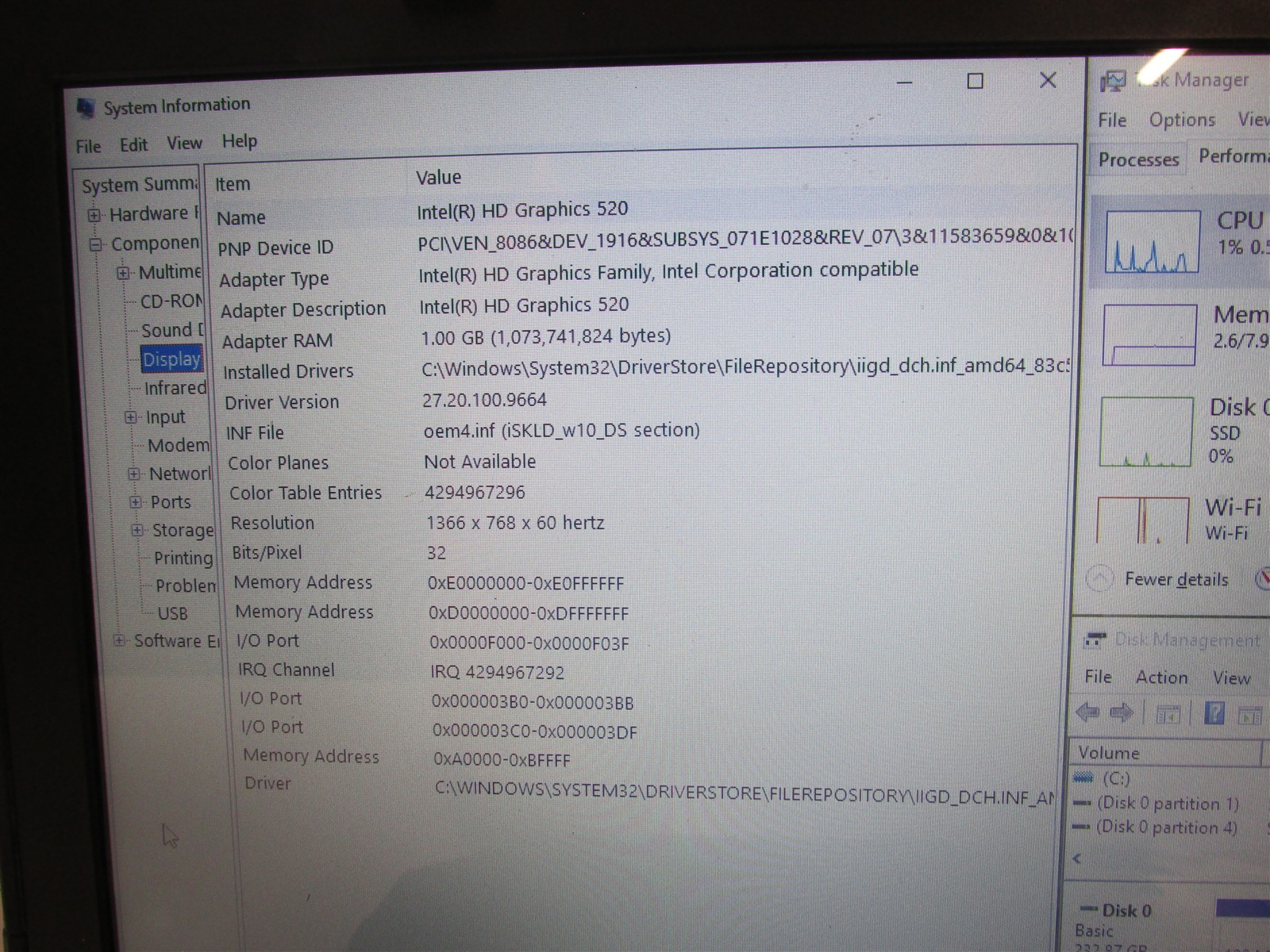Click Help icon in Disk Management toolbar
1270x952 pixels.
tap(1214, 713)
